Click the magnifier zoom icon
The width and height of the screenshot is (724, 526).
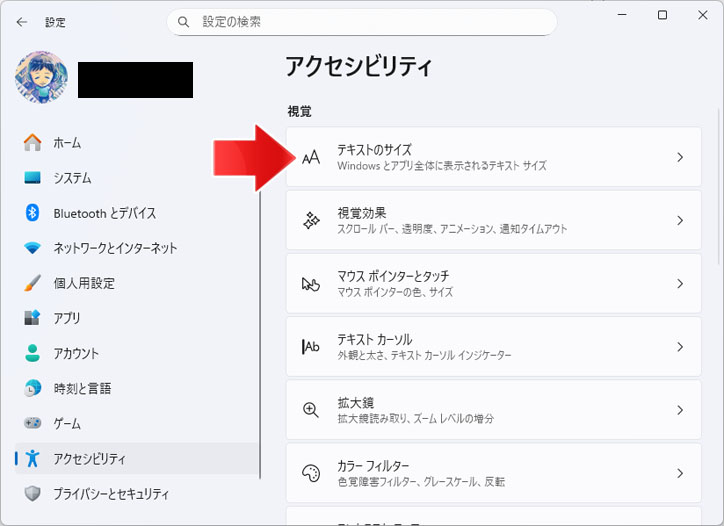coord(311,410)
